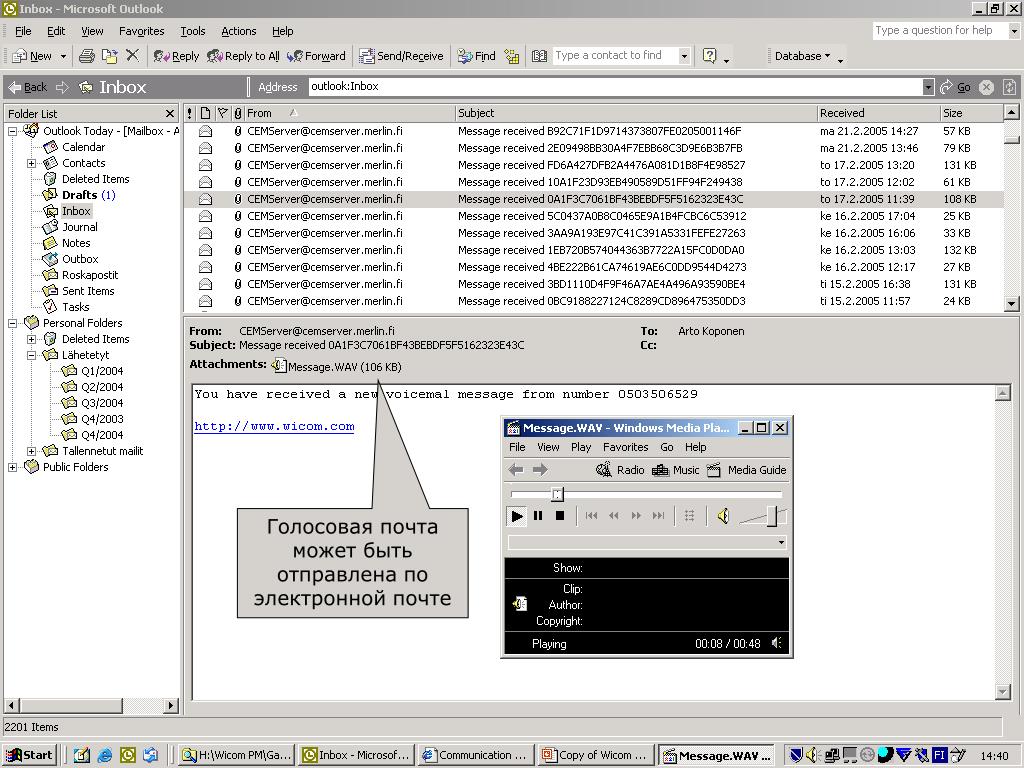1024x768 pixels.
Task: Toggle the Media Player playlist view button
Action: [690, 516]
